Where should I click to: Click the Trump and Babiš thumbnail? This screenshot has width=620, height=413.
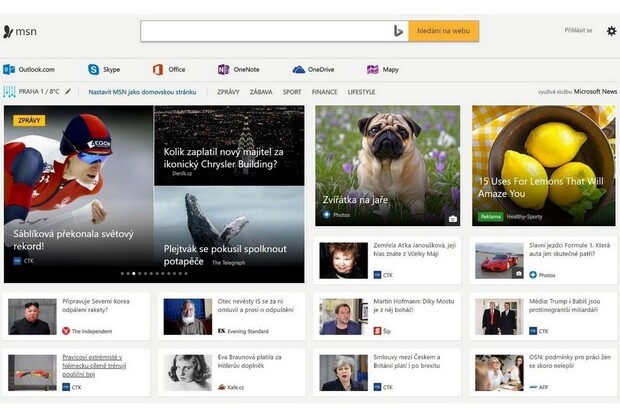tap(499, 316)
